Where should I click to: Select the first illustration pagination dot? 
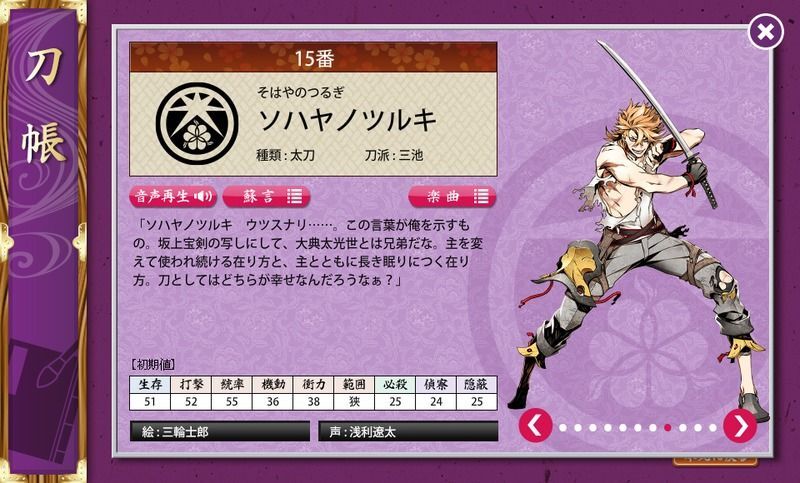(563, 427)
